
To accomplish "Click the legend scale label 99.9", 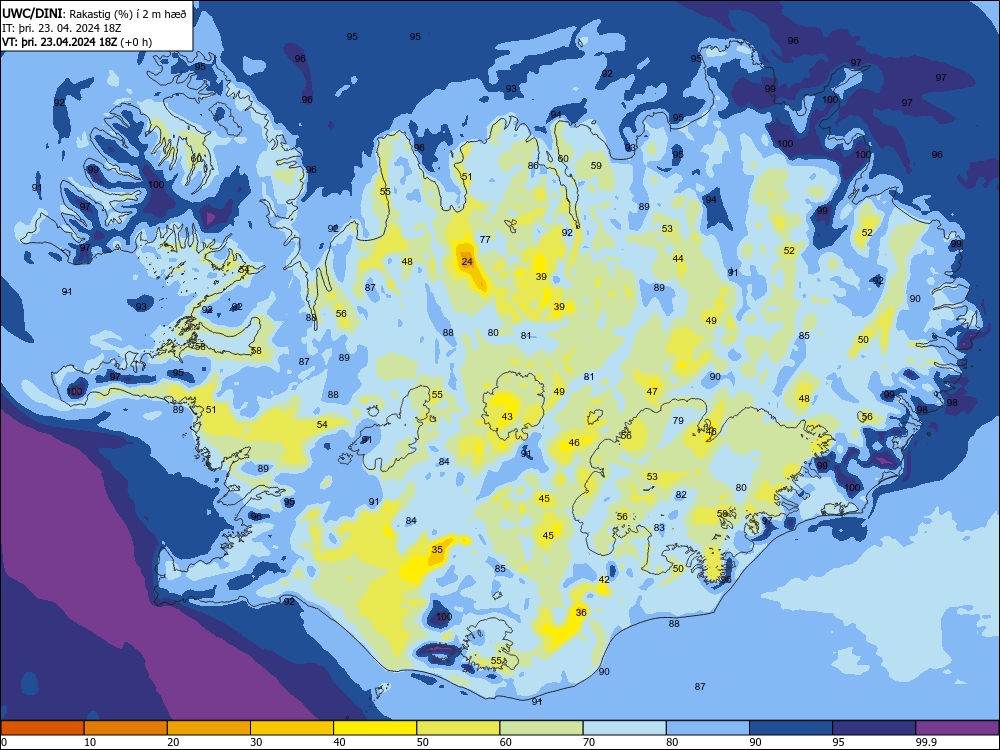I will point(926,742).
